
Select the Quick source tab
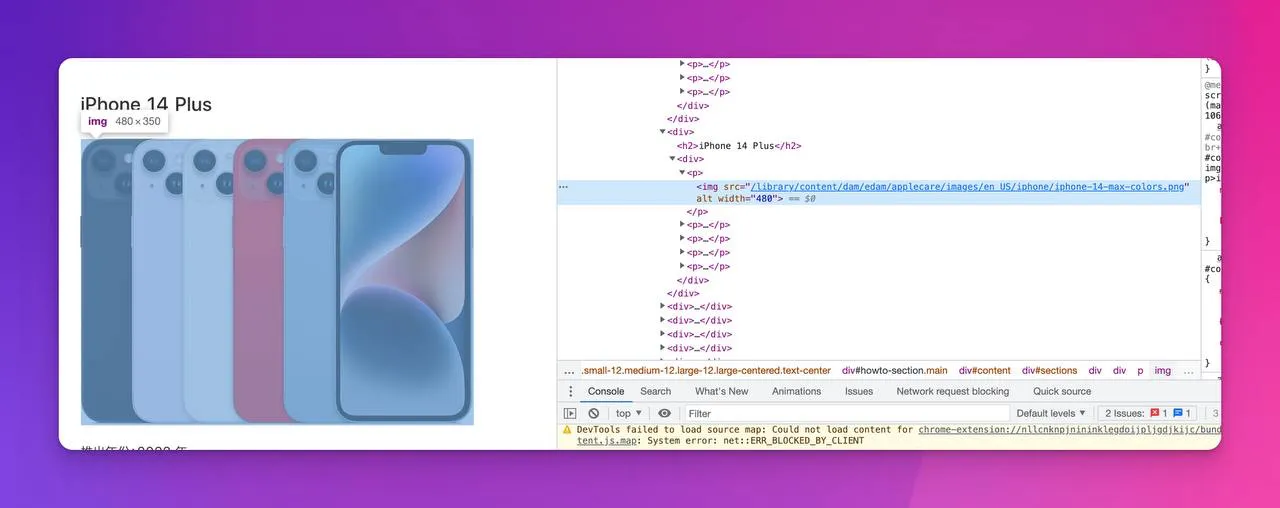point(1062,391)
